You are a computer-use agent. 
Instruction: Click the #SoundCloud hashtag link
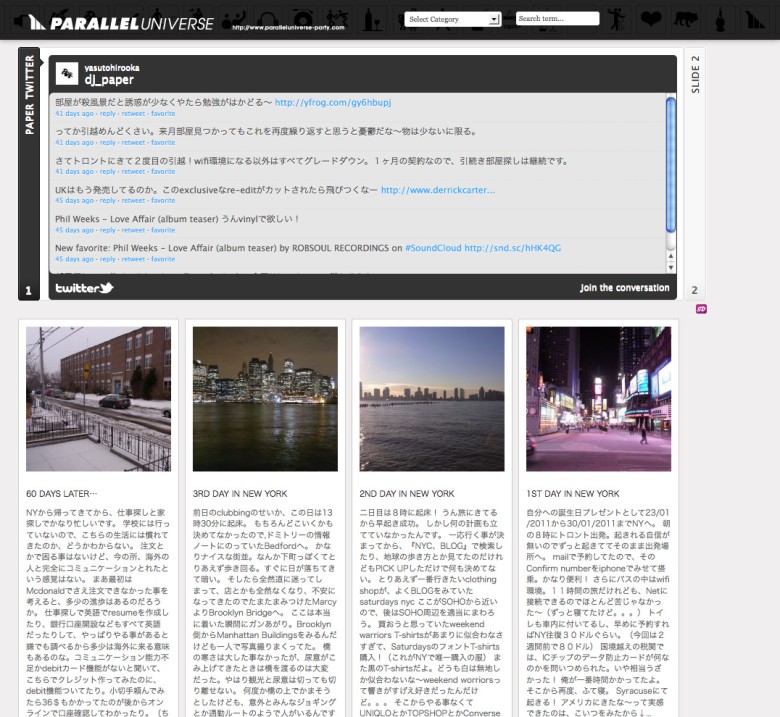[433, 248]
